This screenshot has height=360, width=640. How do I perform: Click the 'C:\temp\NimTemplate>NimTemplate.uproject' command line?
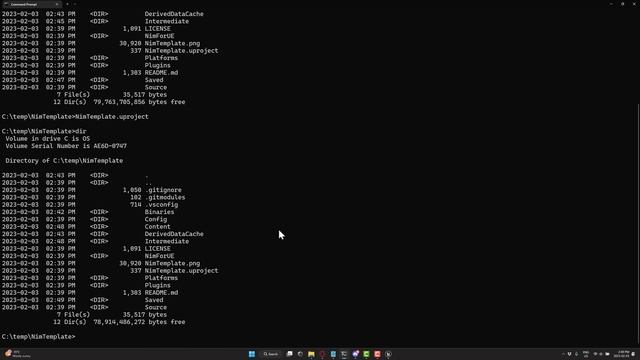[75, 117]
